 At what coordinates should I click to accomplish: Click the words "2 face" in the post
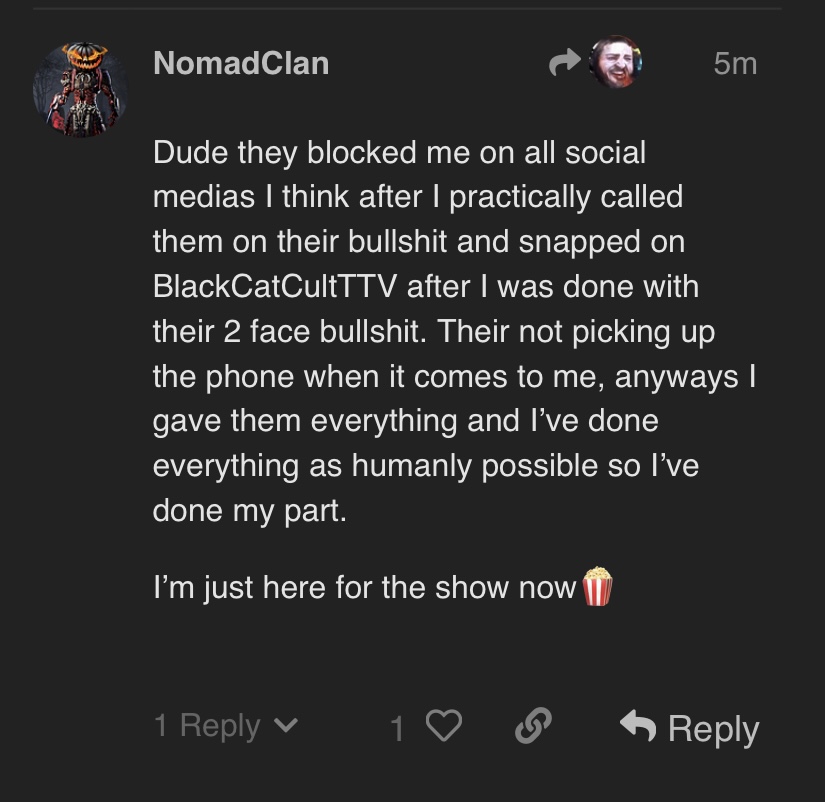255,332
